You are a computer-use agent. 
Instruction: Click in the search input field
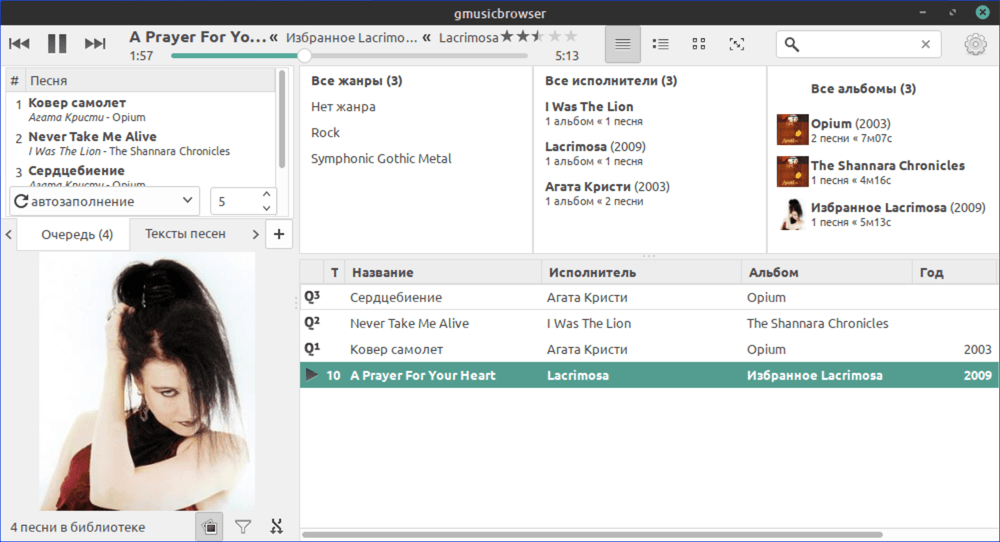coord(858,44)
